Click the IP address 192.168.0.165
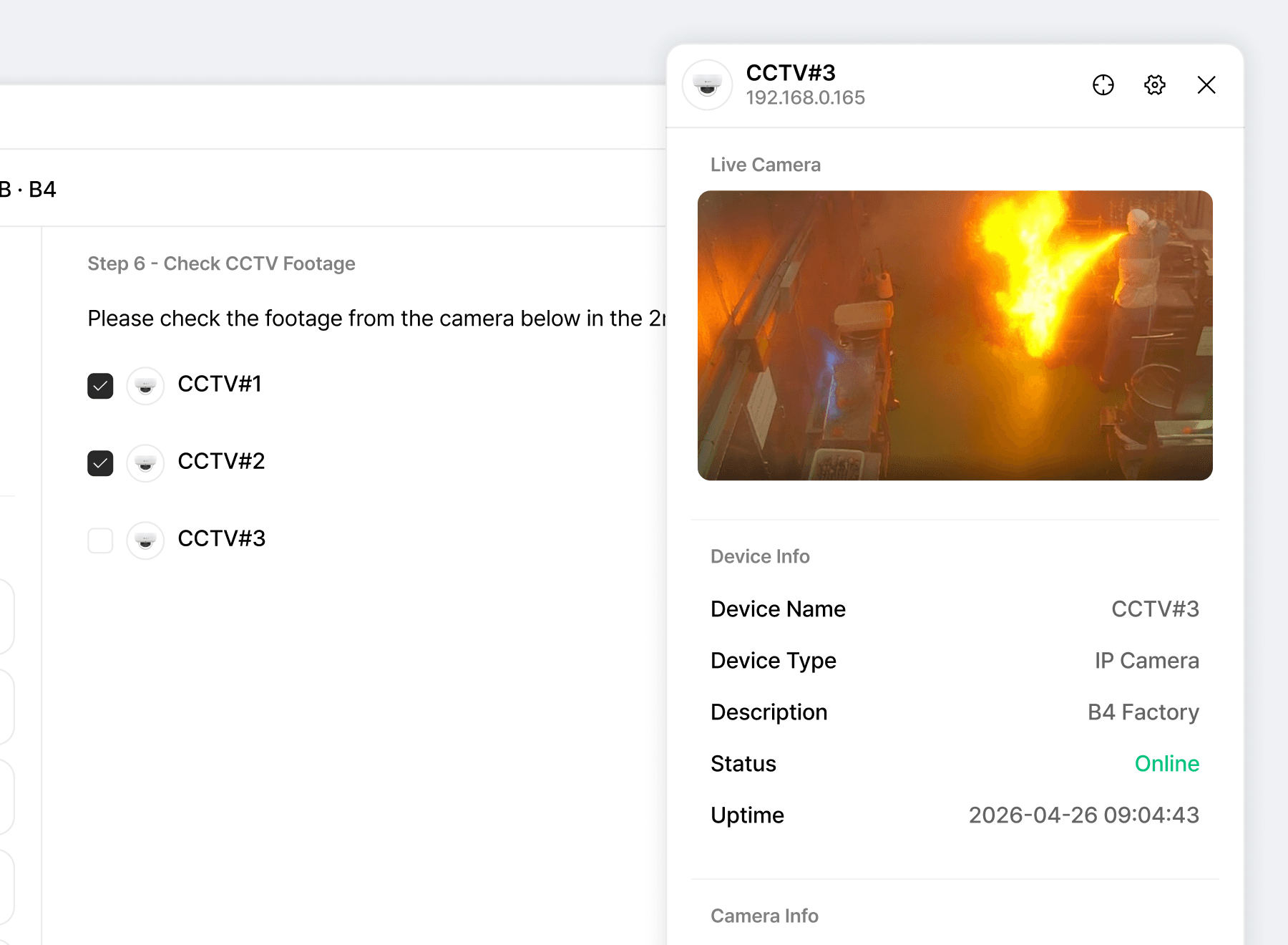The height and width of the screenshot is (945, 1288). click(x=805, y=98)
